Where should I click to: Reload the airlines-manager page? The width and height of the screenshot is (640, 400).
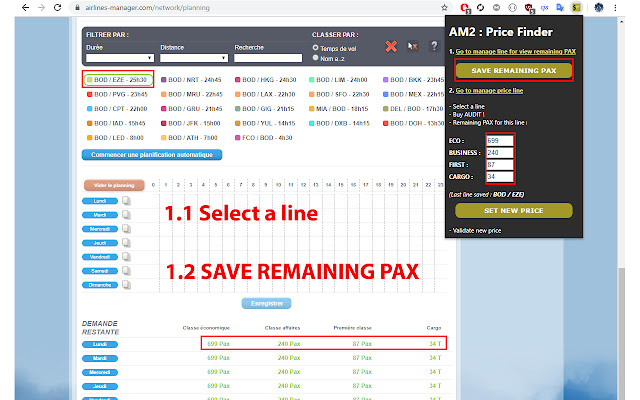(58, 7)
